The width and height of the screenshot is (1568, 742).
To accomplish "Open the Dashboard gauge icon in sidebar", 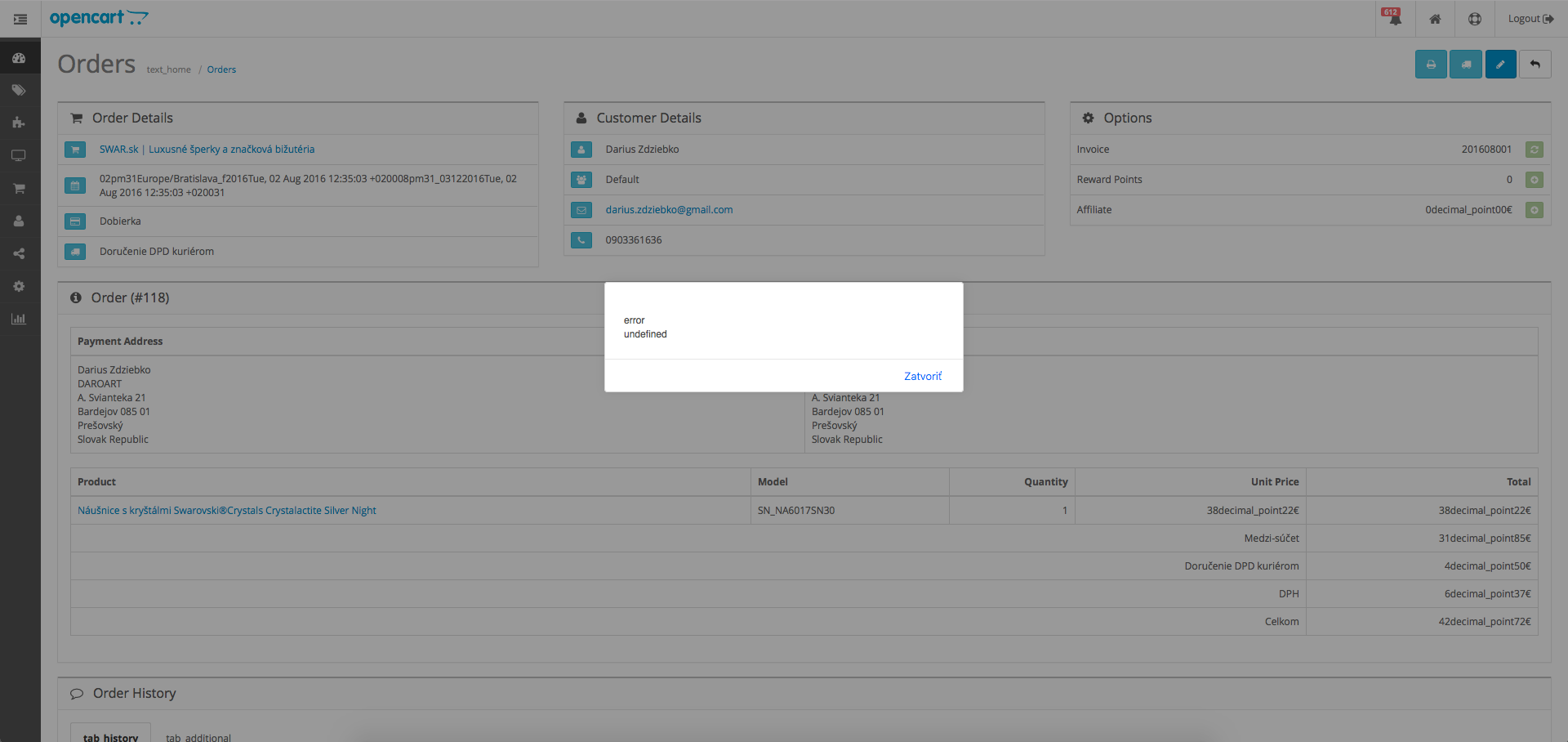I will coord(19,58).
